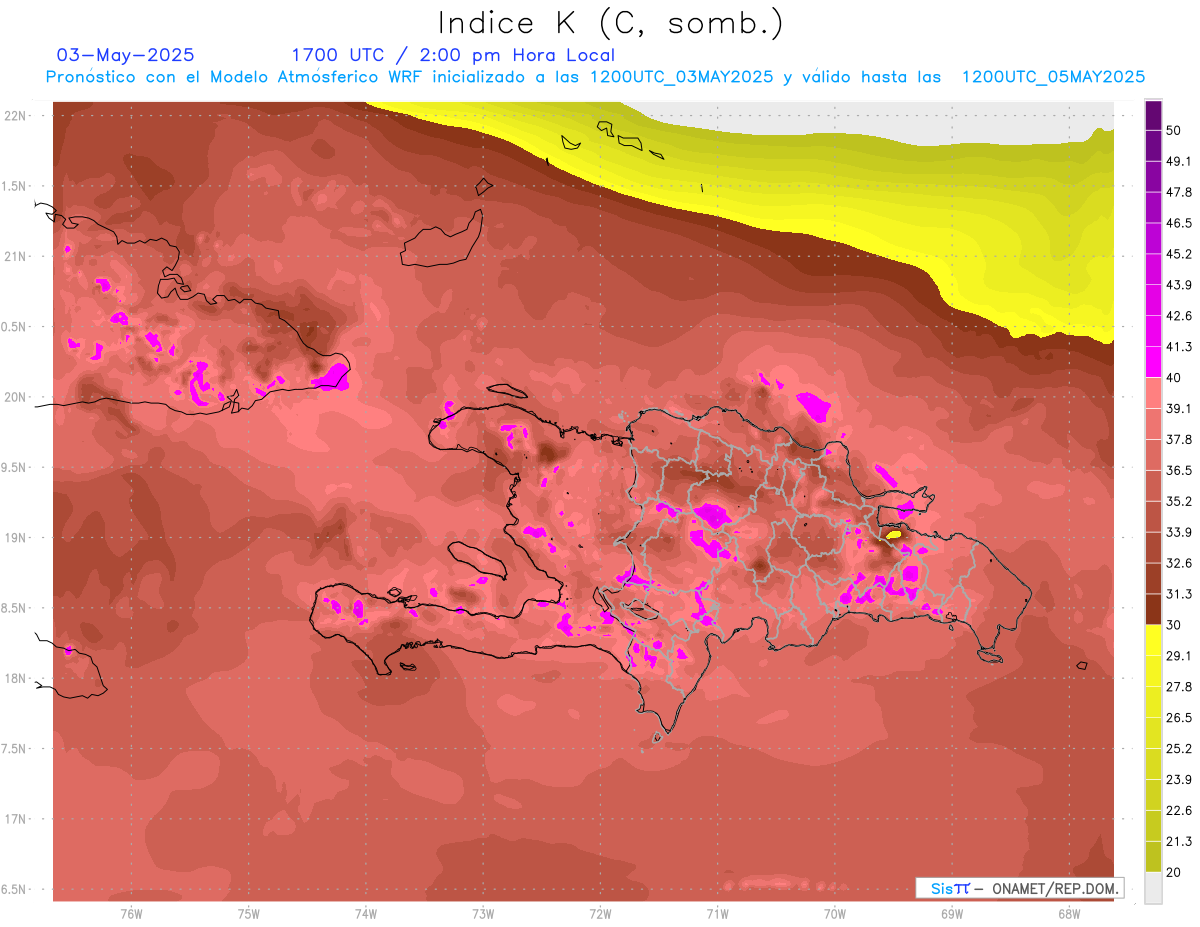The image size is (1200, 927).
Task: Click "1700 UTC / 2:00 pm Hora Local"
Action: coord(453,55)
